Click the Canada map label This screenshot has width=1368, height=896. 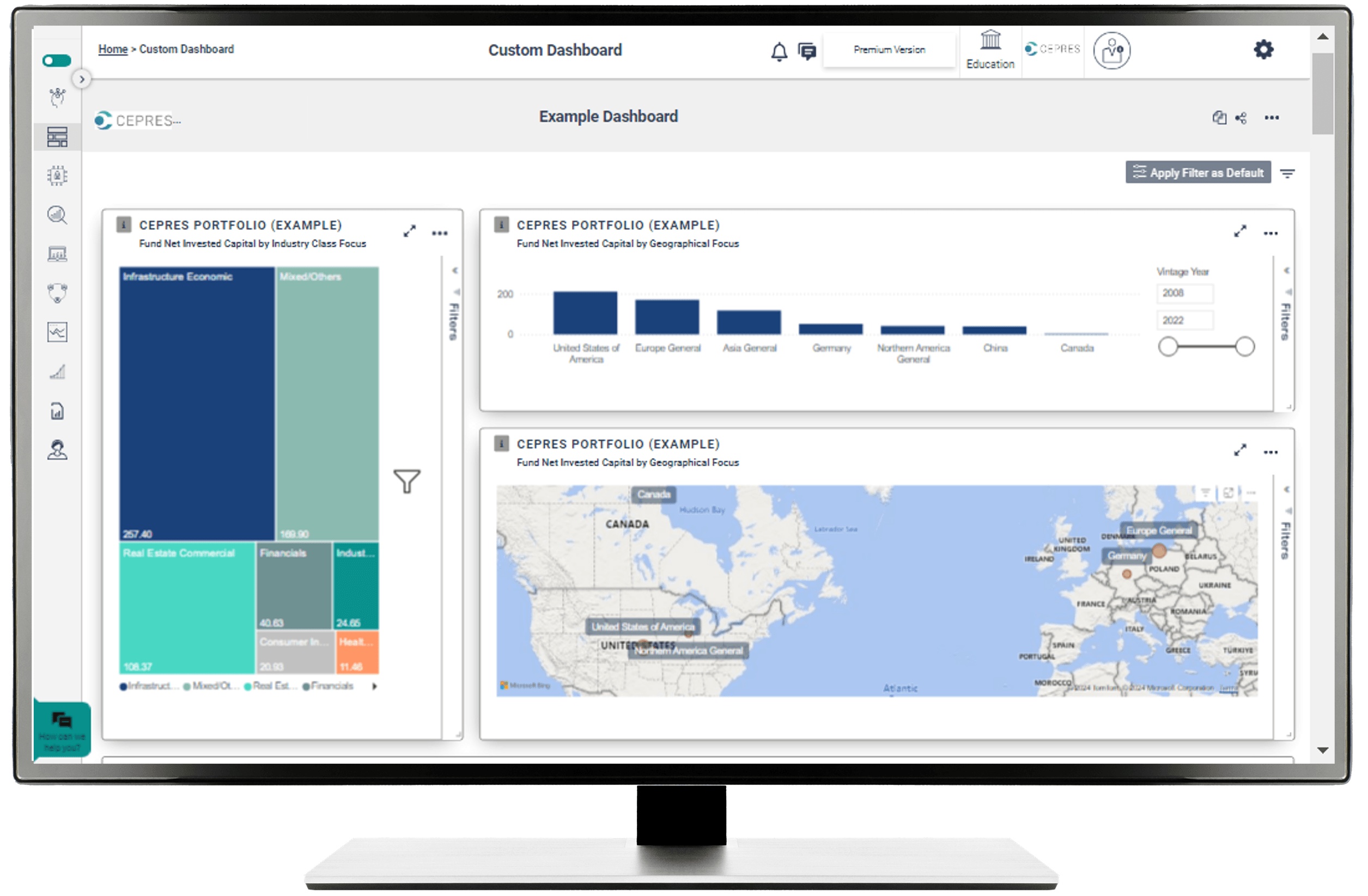pos(655,495)
